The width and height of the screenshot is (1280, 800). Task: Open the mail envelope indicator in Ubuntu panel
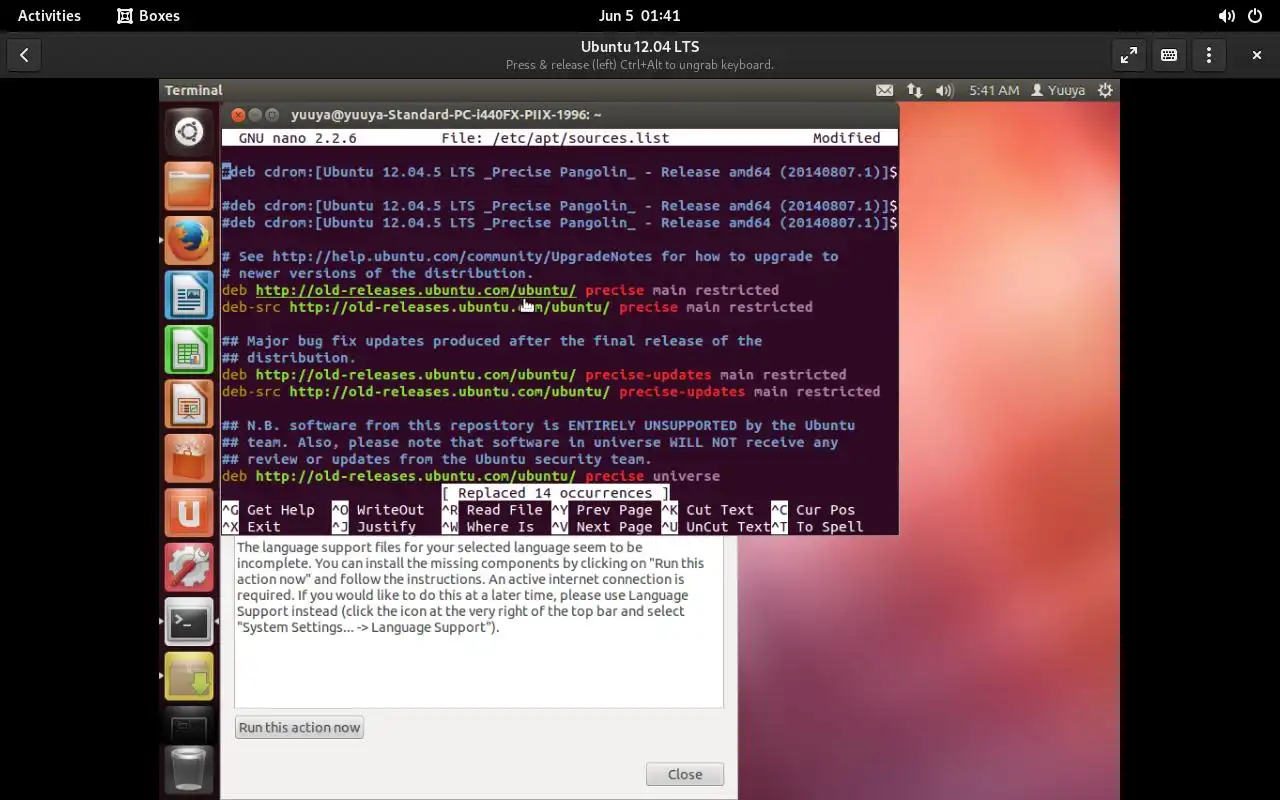tap(884, 90)
